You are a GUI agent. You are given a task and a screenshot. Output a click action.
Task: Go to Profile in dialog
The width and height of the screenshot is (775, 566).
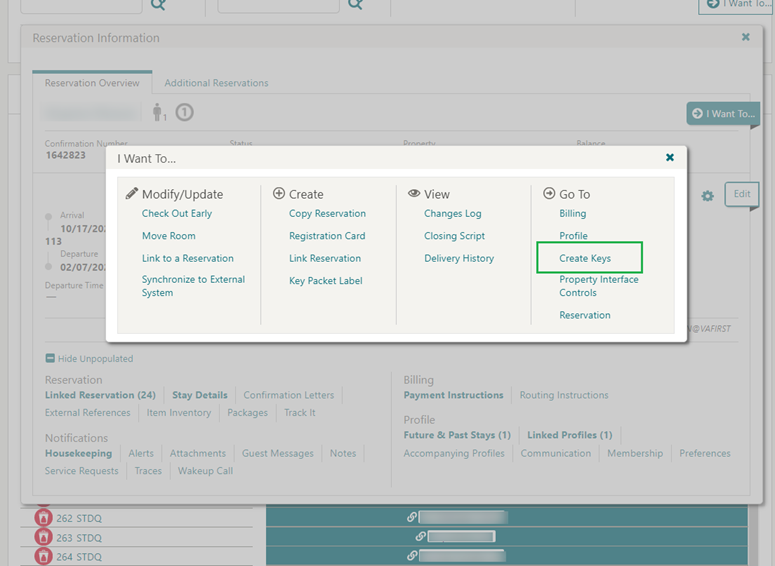[x=573, y=236]
